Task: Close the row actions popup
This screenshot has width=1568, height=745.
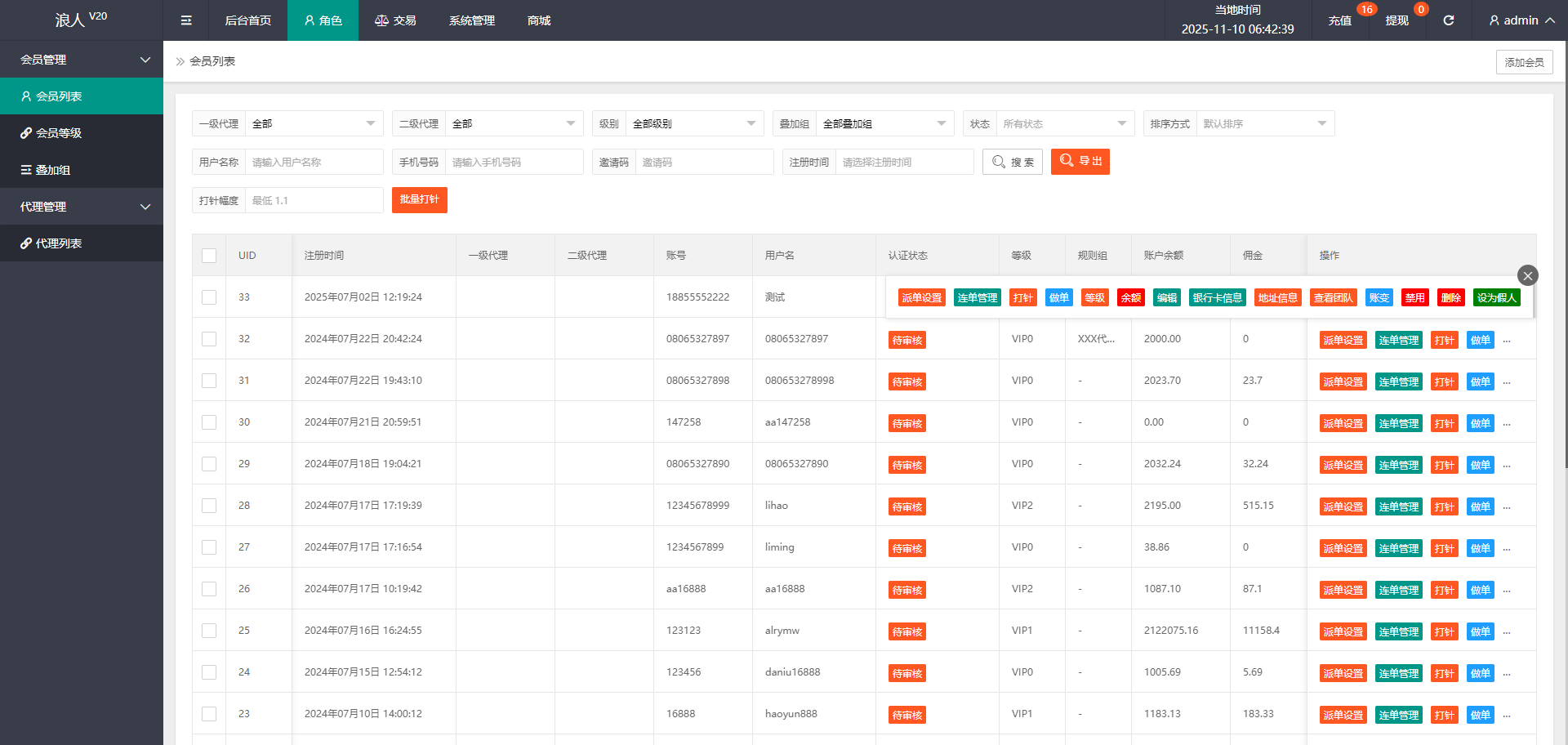Action: point(1527,275)
